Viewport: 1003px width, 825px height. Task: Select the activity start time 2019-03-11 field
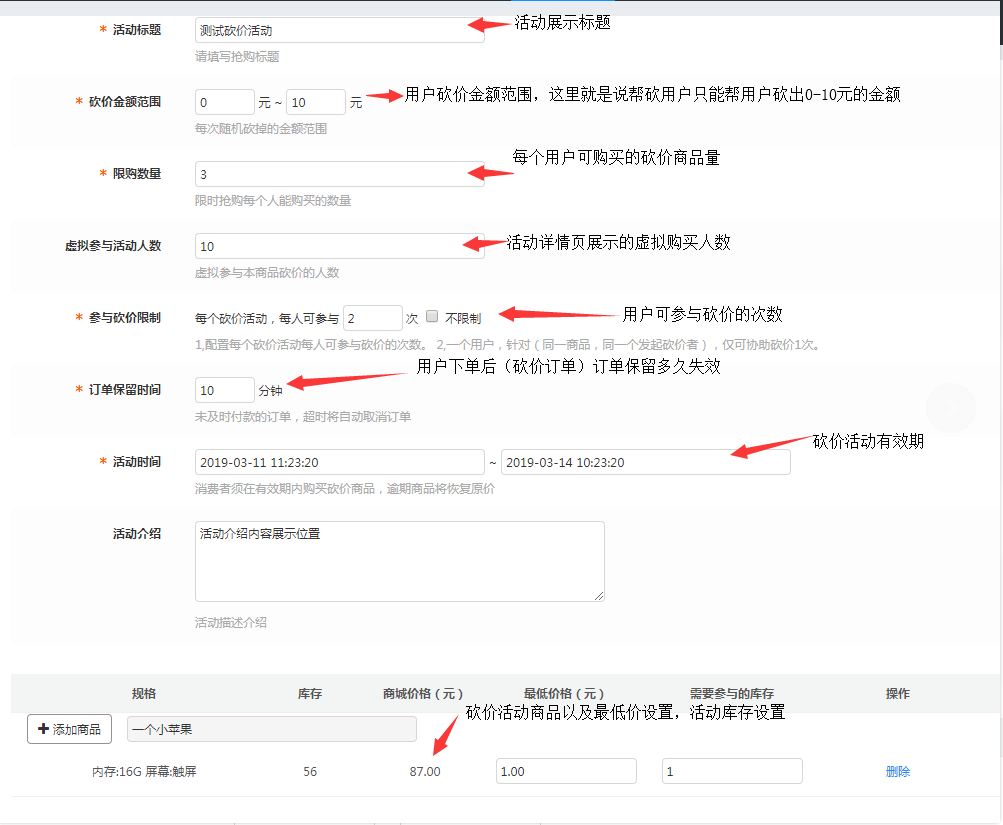click(338, 461)
